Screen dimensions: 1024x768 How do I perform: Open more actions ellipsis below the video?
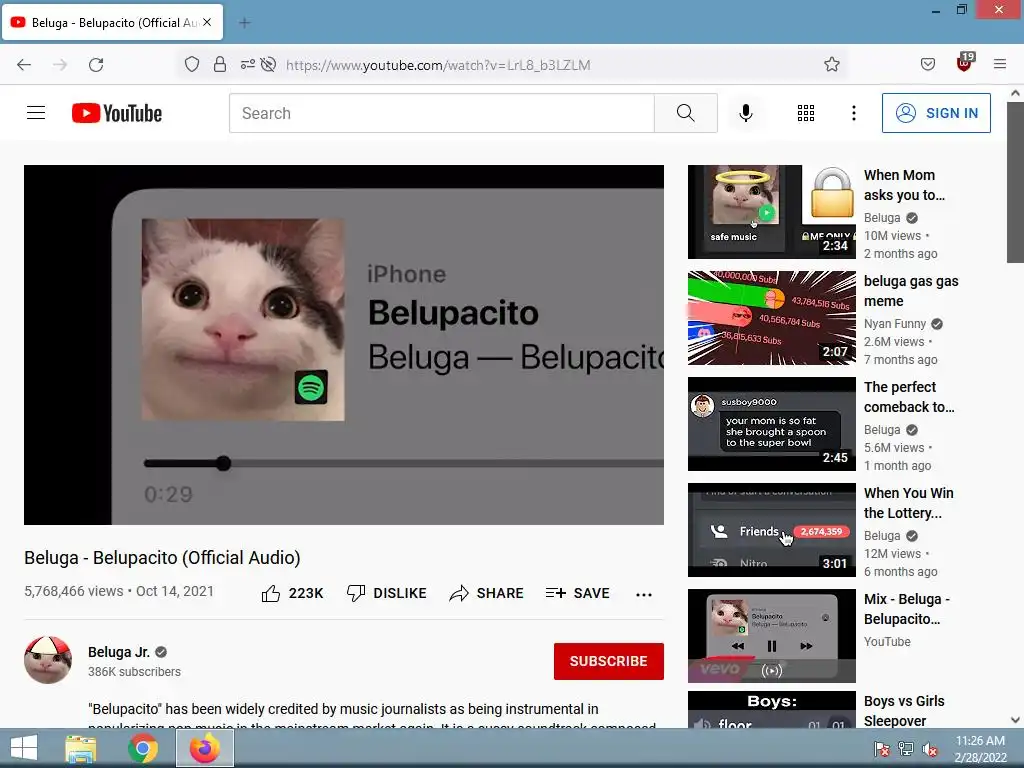pyautogui.click(x=644, y=594)
